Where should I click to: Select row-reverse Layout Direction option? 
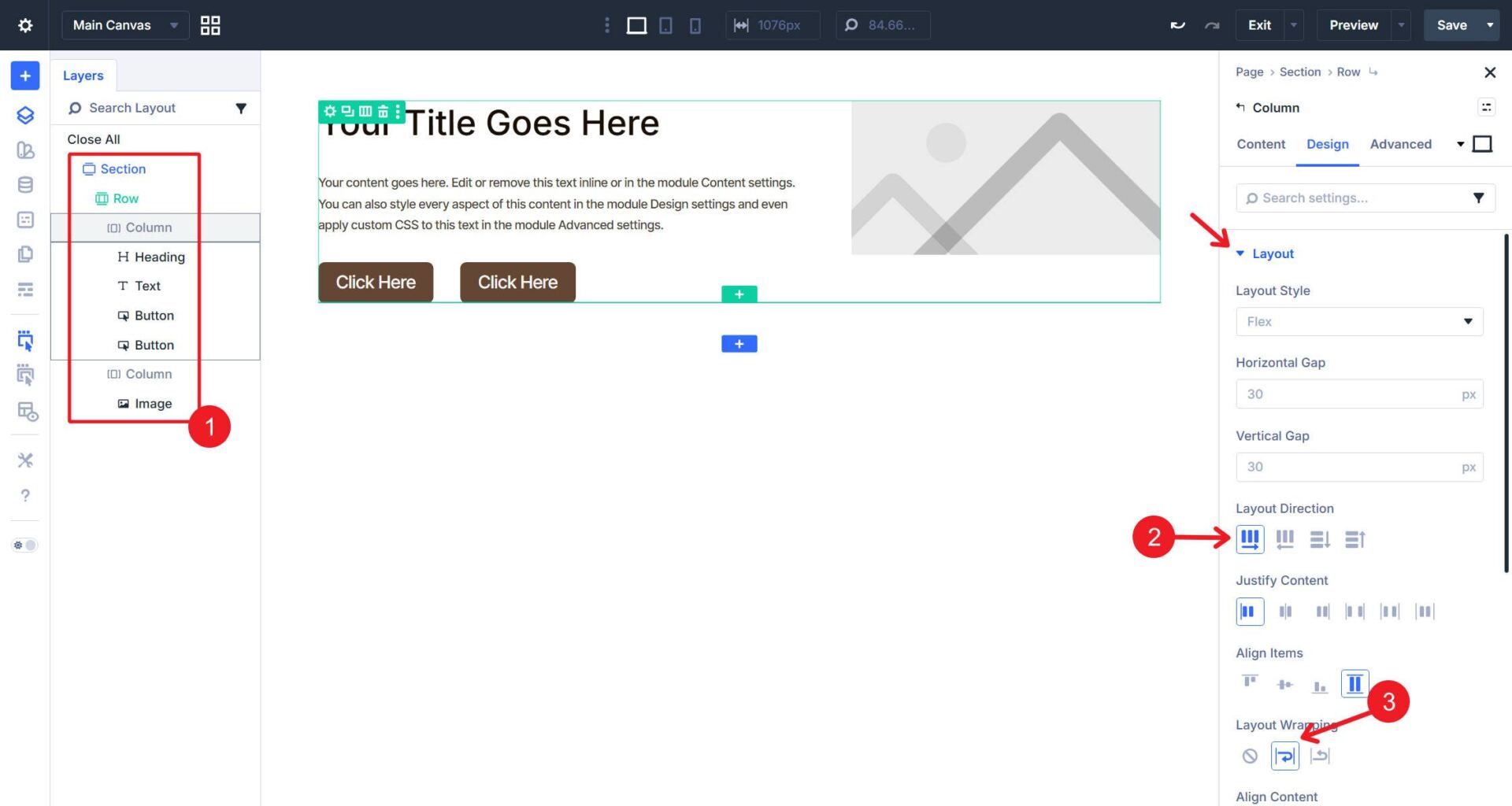coord(1284,539)
